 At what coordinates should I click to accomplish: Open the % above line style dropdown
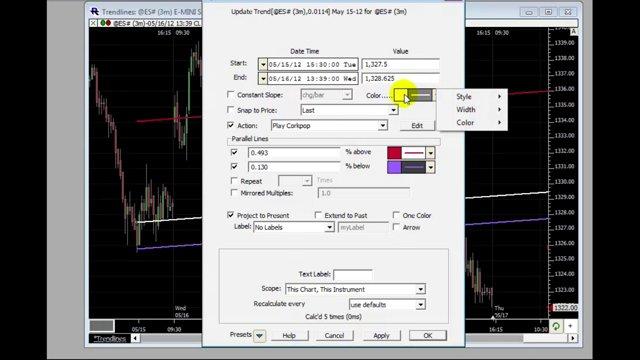click(430, 153)
